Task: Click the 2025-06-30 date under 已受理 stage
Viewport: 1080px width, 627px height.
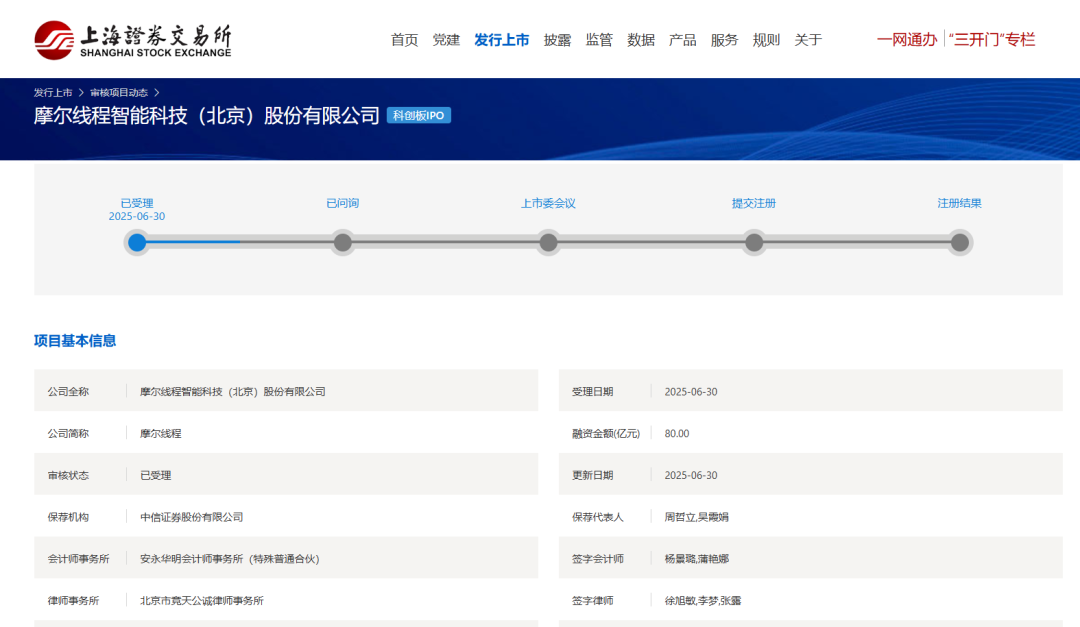Action: [x=137, y=216]
